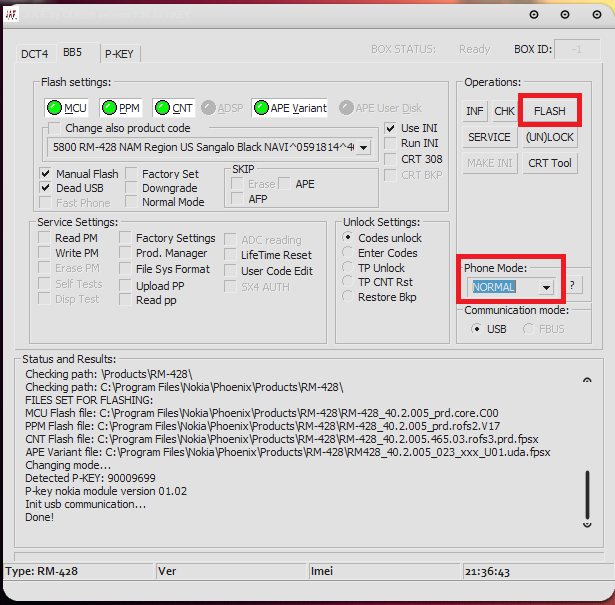This screenshot has height=605, width=615.
Task: Open the product code dropdown list
Action: click(x=362, y=147)
